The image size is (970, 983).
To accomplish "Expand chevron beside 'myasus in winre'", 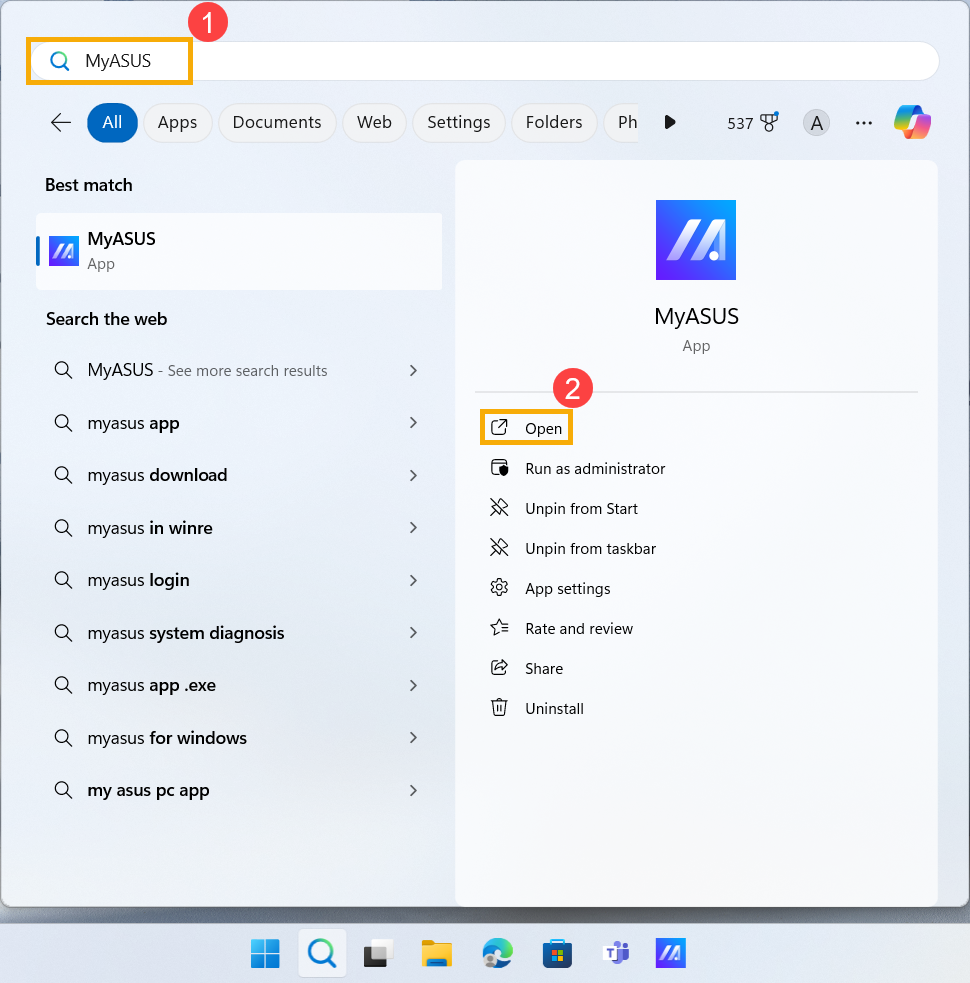I will click(x=413, y=528).
